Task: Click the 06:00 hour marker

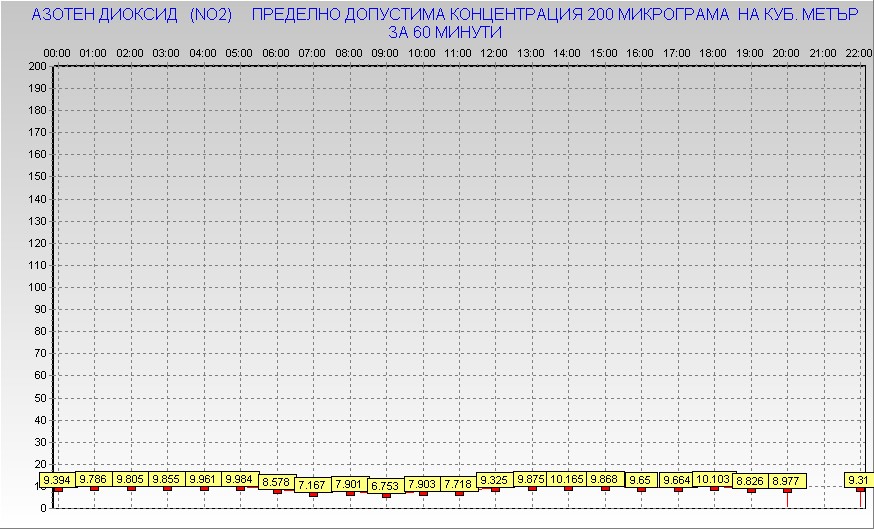Action: pos(276,52)
